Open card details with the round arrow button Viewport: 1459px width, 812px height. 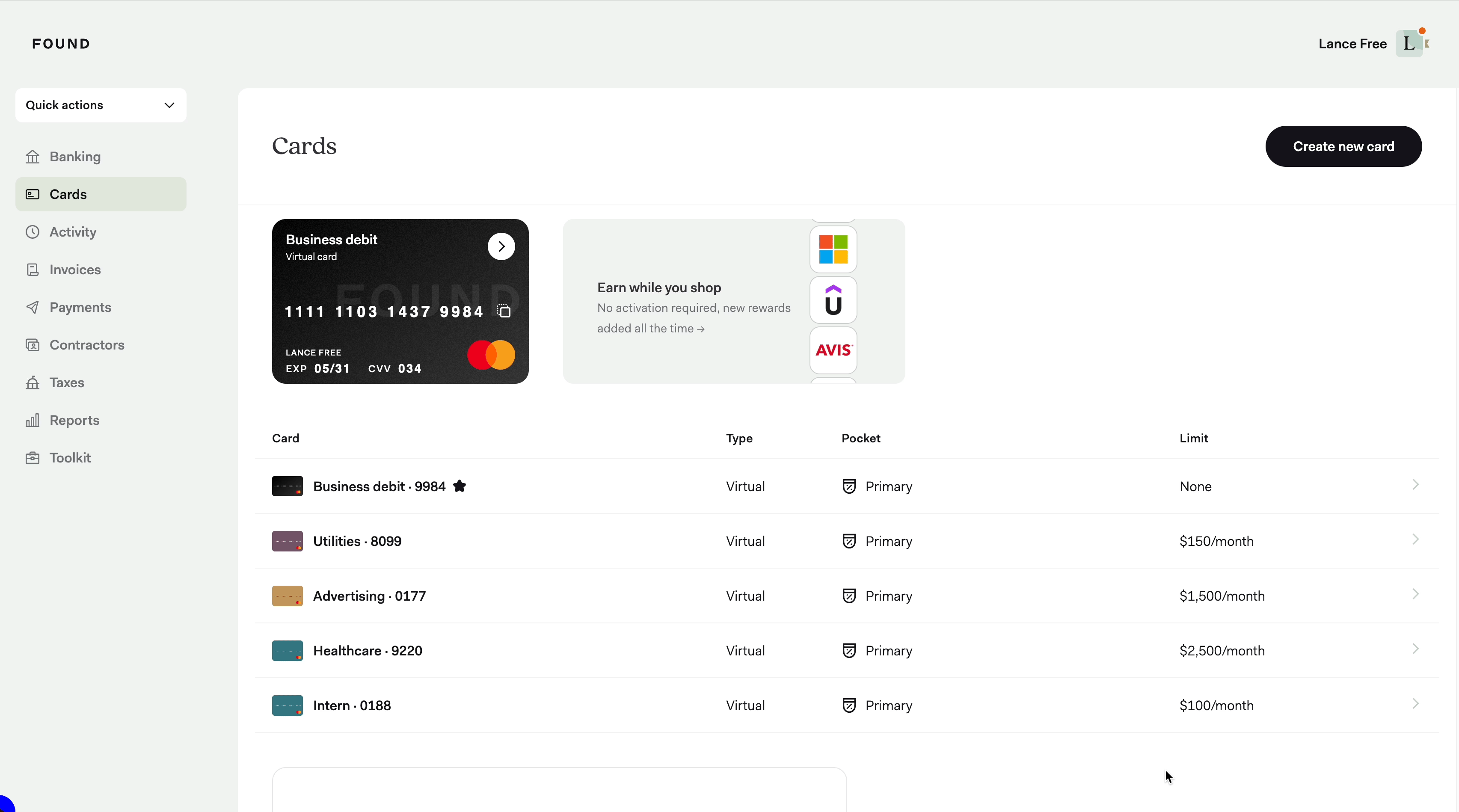pos(501,246)
